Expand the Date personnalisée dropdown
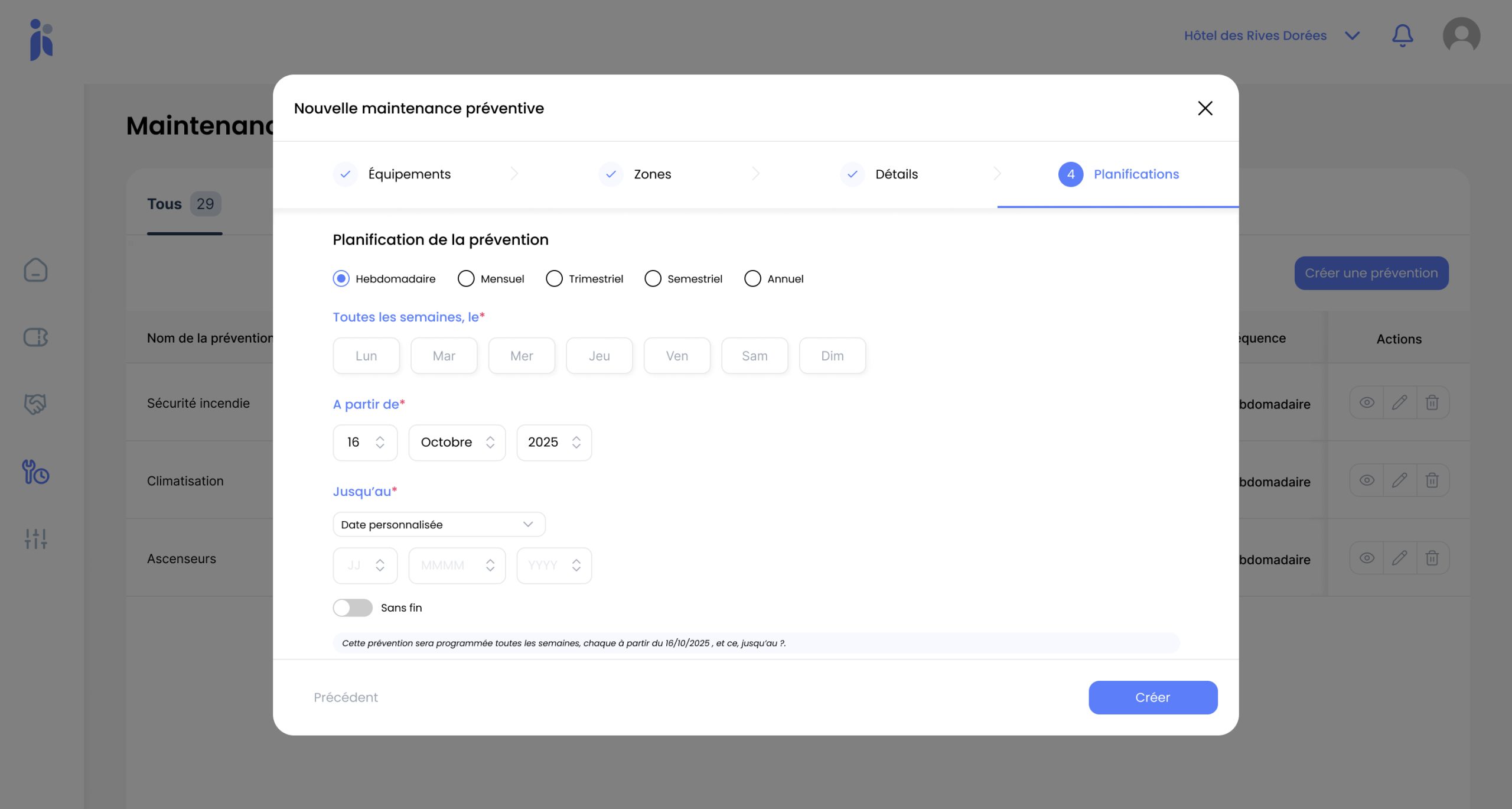The width and height of the screenshot is (1512, 809). pyautogui.click(x=438, y=525)
